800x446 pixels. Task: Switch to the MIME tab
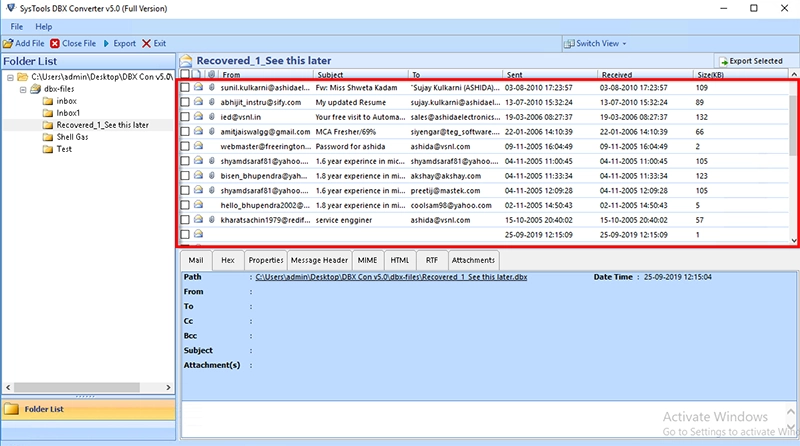[367, 260]
